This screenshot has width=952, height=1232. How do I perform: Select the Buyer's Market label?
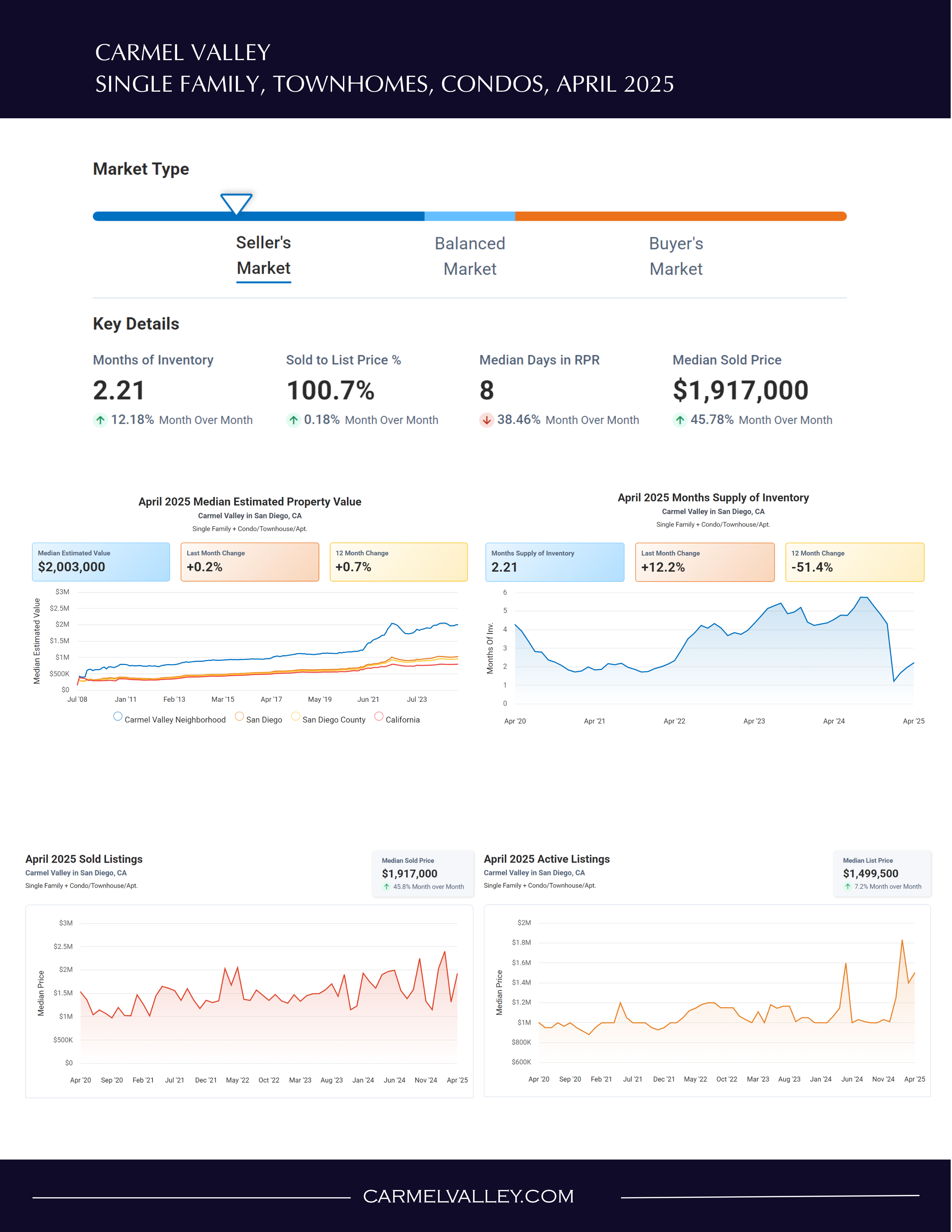tap(676, 256)
